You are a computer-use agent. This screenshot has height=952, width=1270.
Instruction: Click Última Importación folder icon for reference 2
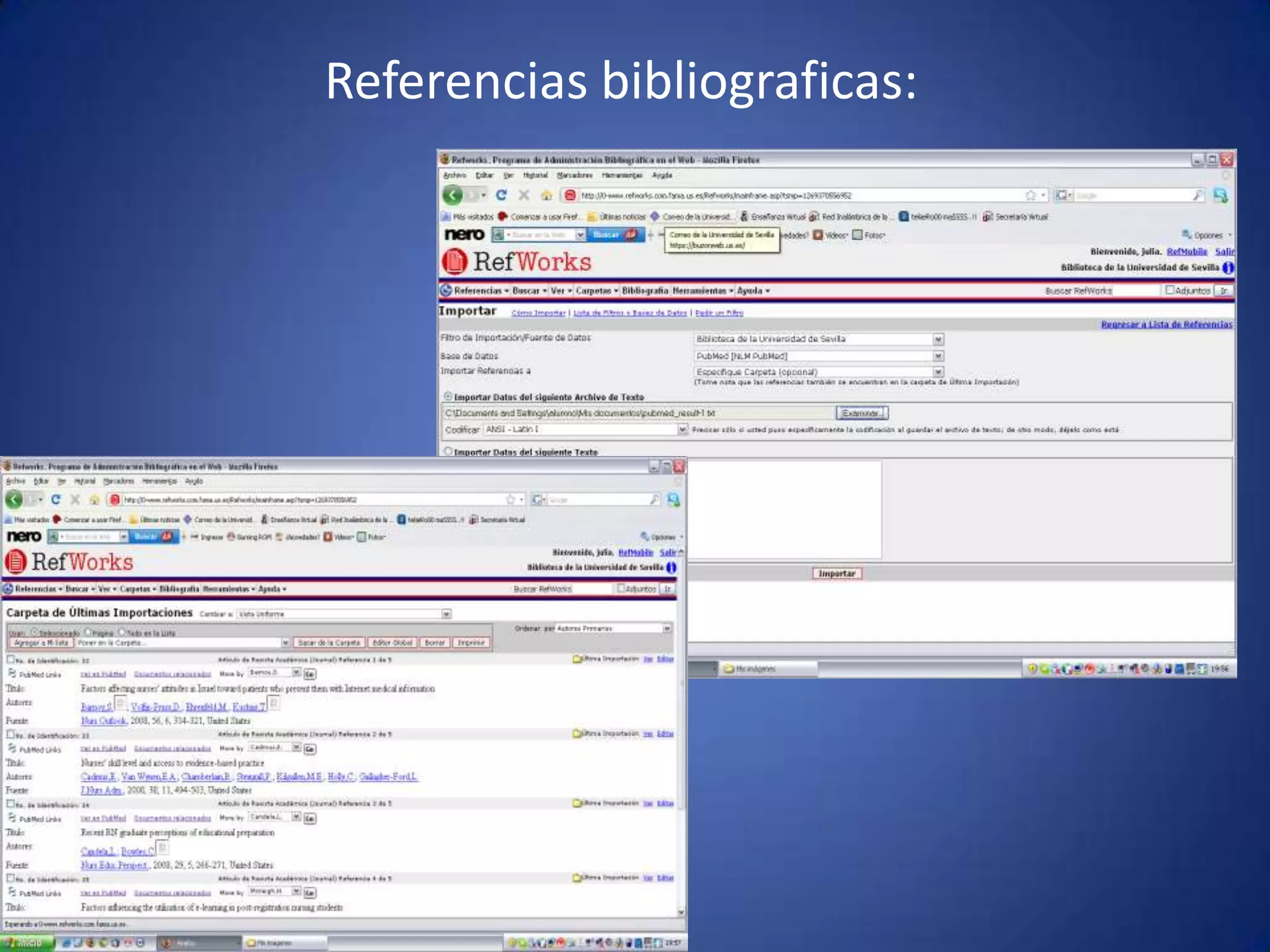tap(577, 733)
